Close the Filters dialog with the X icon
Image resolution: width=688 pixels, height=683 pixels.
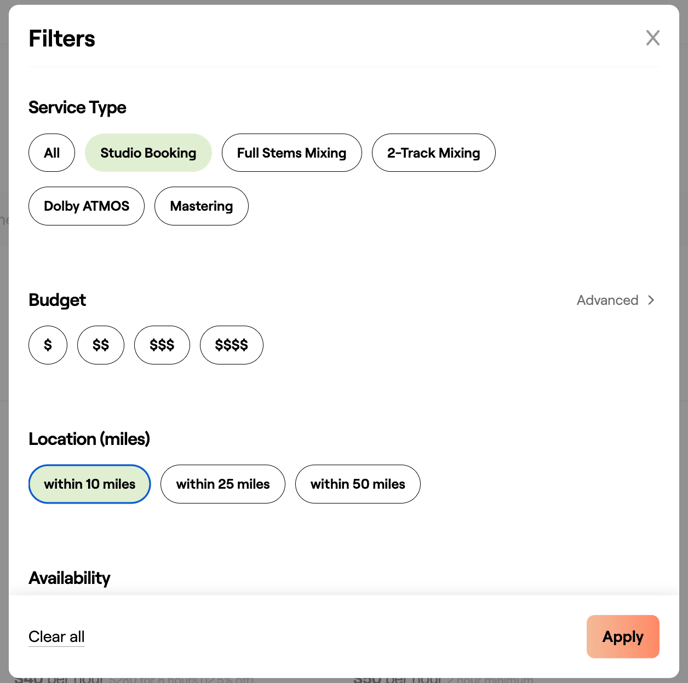coord(652,38)
